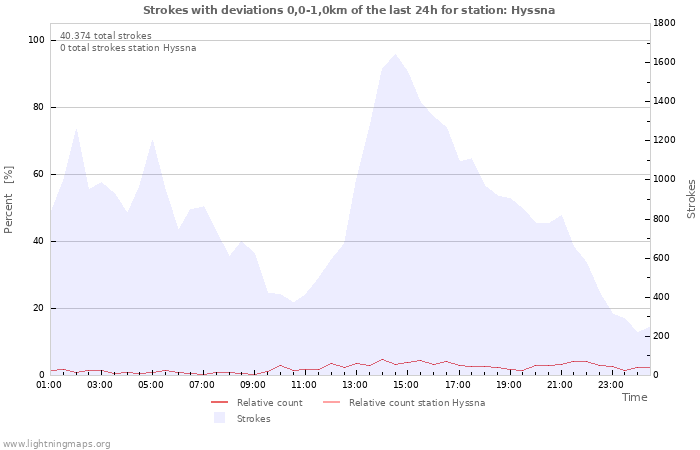The height and width of the screenshot is (450, 700).
Task: Click the '40.374 total strokes' text
Action: pos(106,36)
